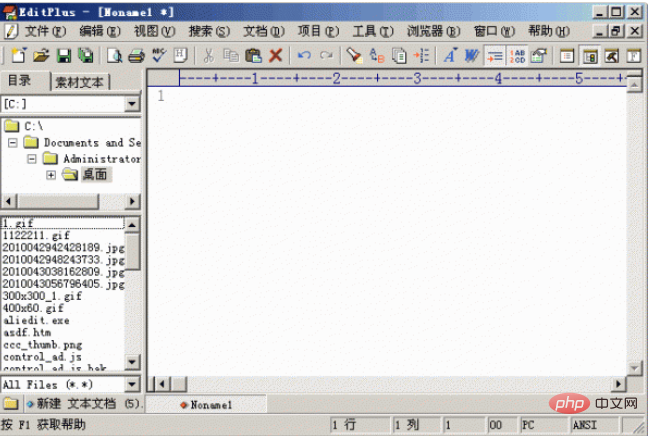Open the 搜索(S) menu
The width and height of the screenshot is (648, 436).
point(209,31)
